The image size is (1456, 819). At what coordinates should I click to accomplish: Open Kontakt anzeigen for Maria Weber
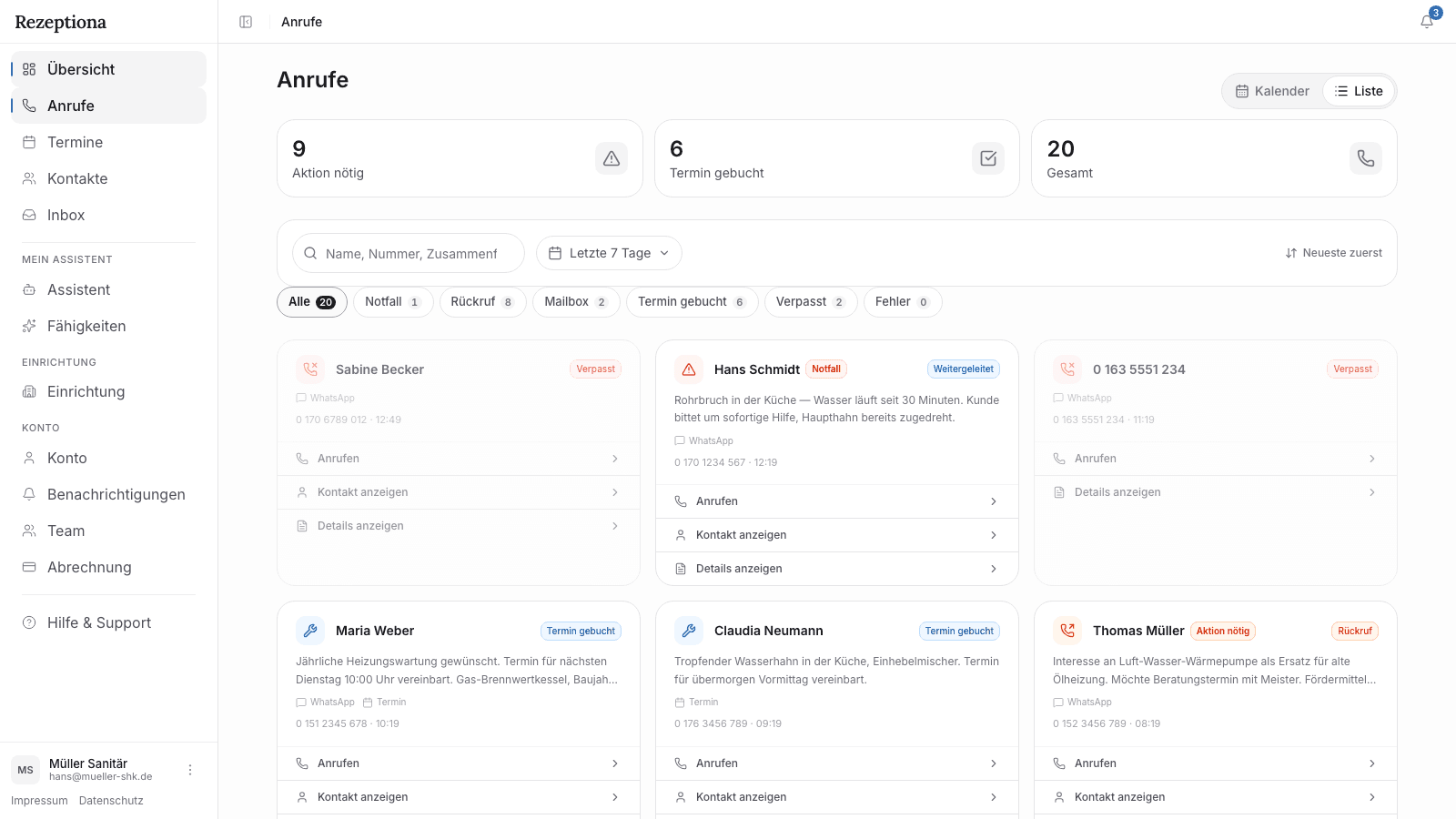459,797
